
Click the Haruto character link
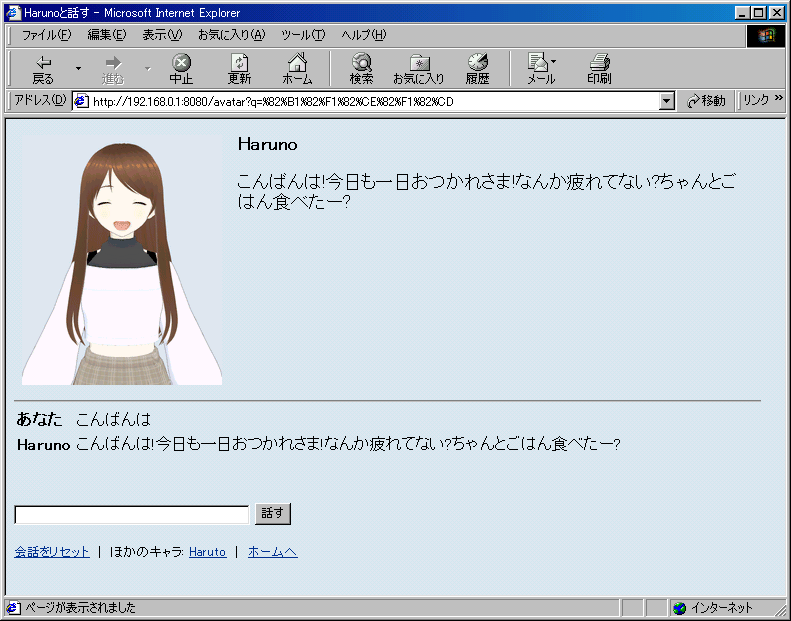pyautogui.click(x=207, y=552)
